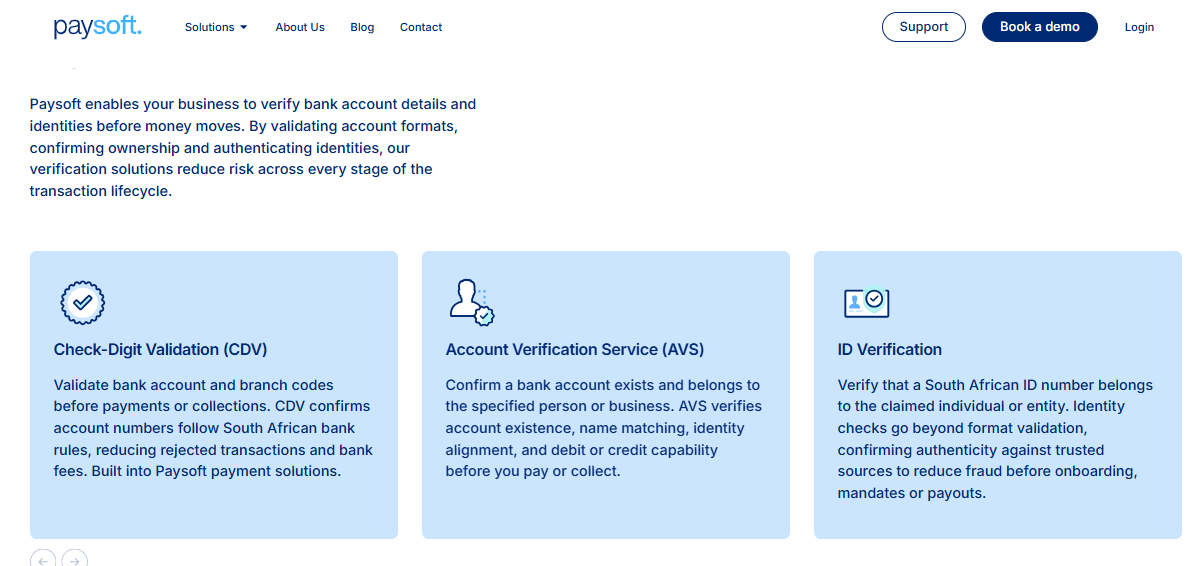The image size is (1195, 566).
Task: Go to previous carousel slide arrow
Action: [x=43, y=558]
